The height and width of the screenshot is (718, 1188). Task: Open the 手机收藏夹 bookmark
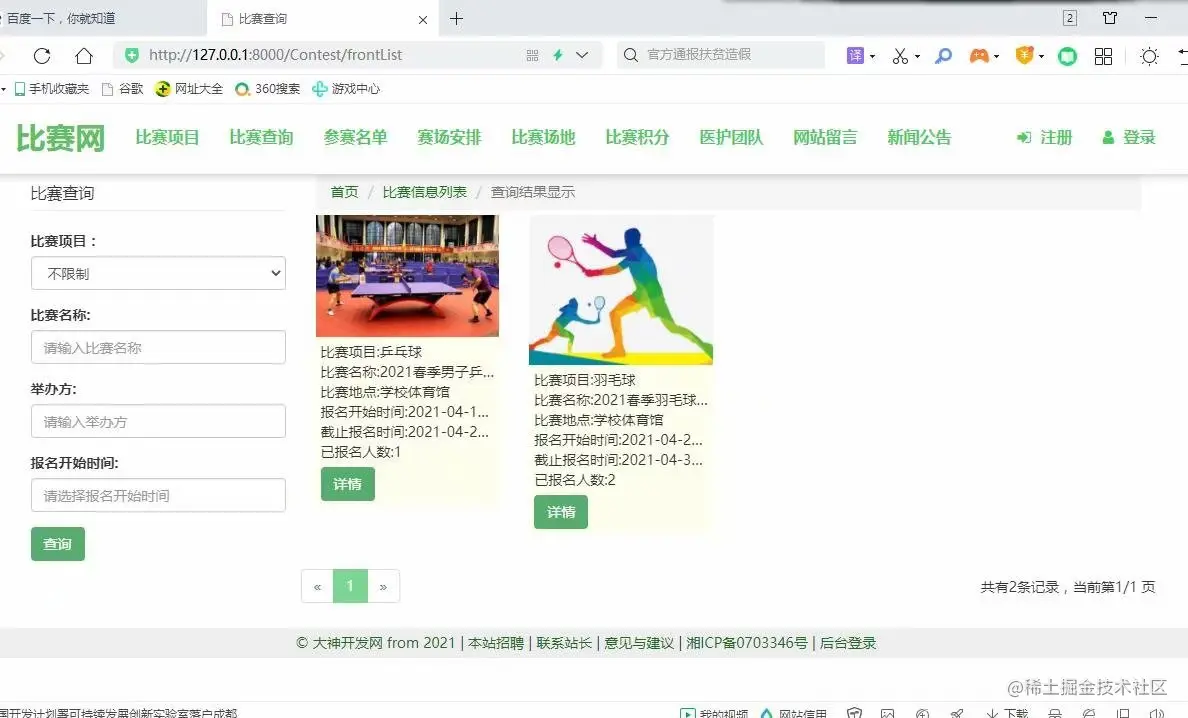coord(52,89)
